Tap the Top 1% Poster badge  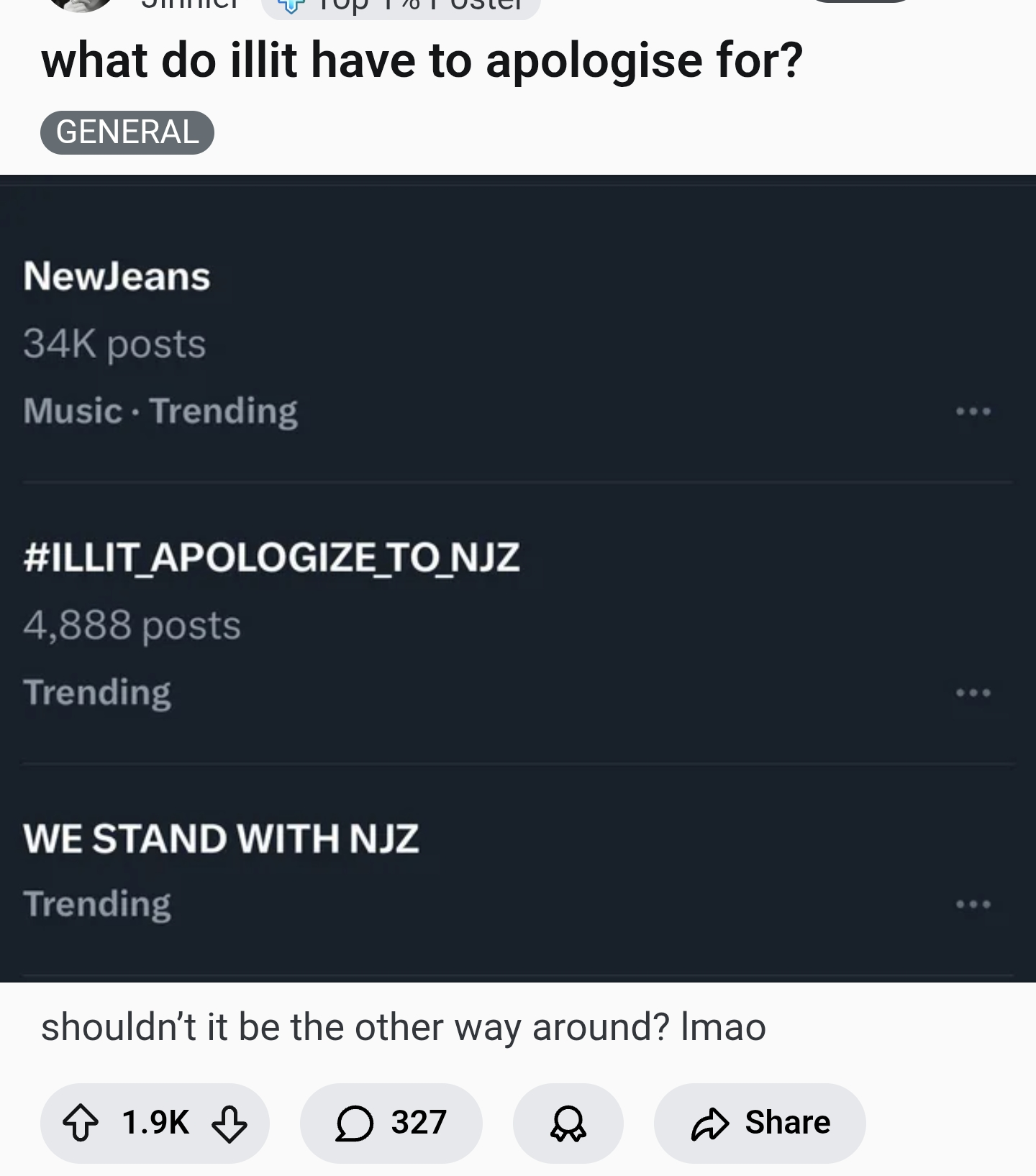[x=400, y=7]
